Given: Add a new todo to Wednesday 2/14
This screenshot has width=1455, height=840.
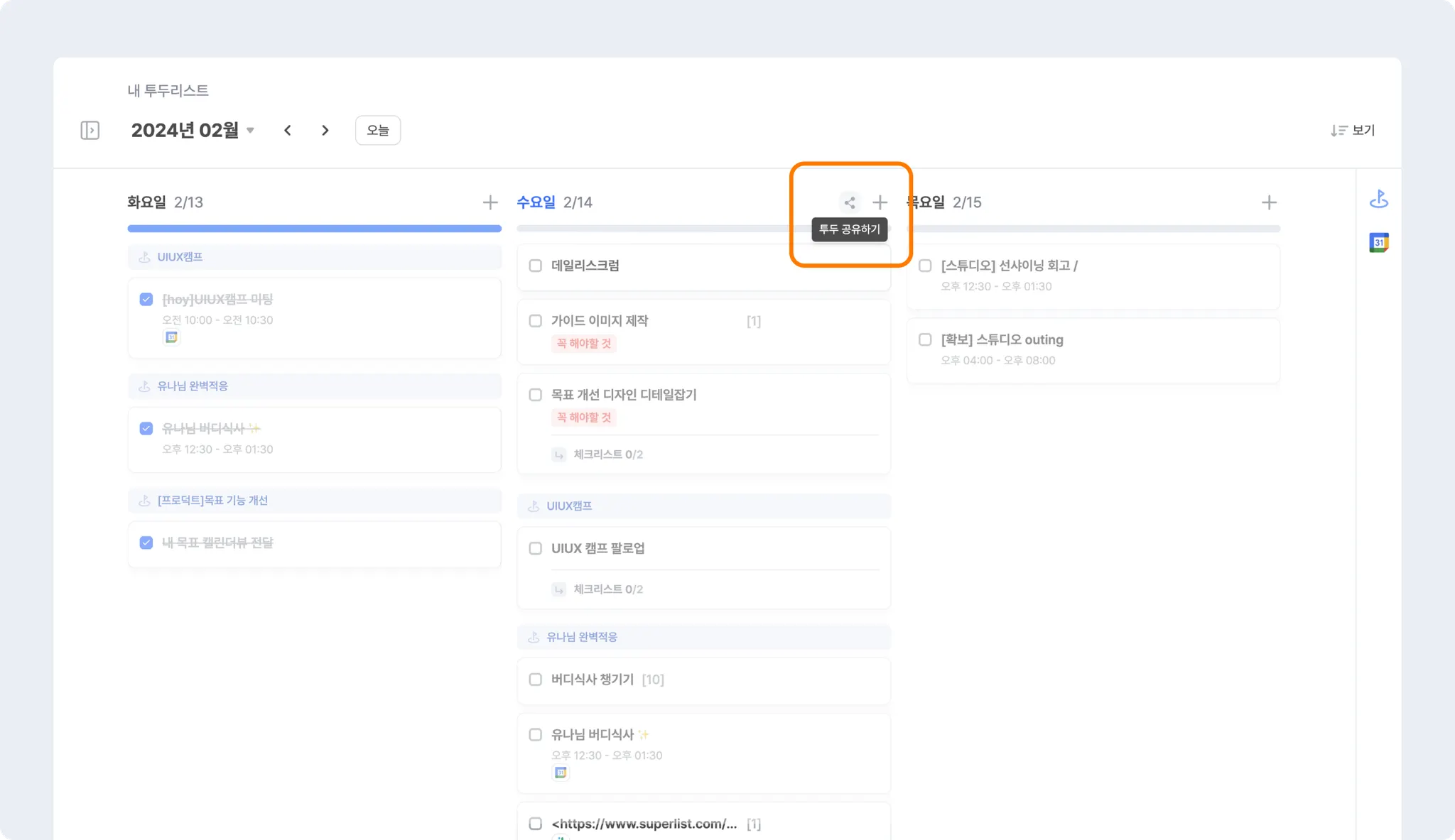Looking at the screenshot, I should point(880,202).
